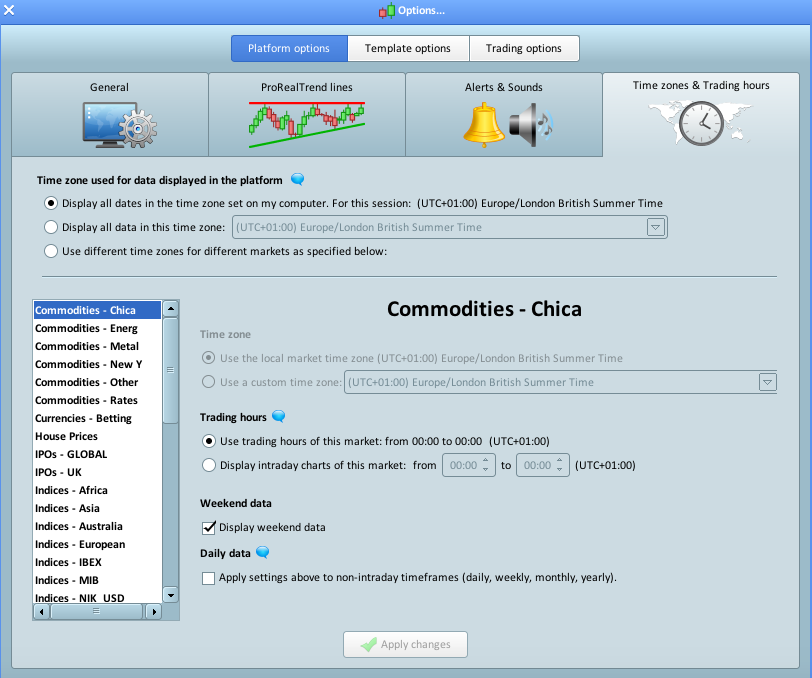The width and height of the screenshot is (812, 678).
Task: Select 'Indices - European' in market list
Action: click(x=97, y=544)
